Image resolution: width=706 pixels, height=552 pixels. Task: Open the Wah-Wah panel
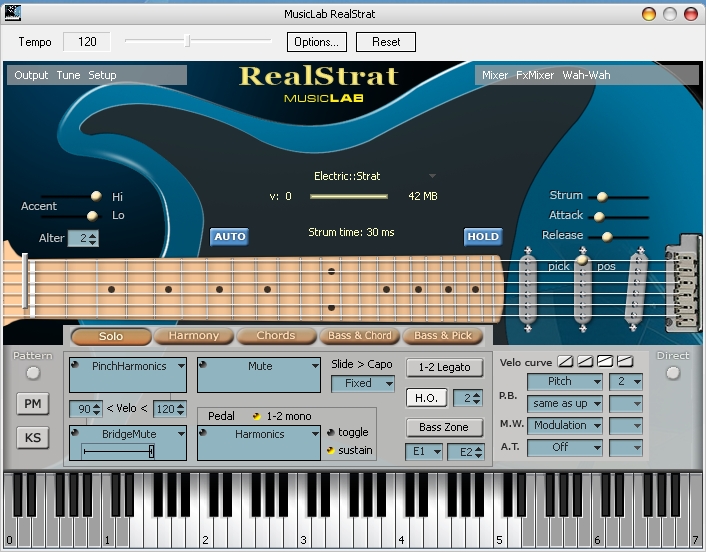(x=586, y=75)
